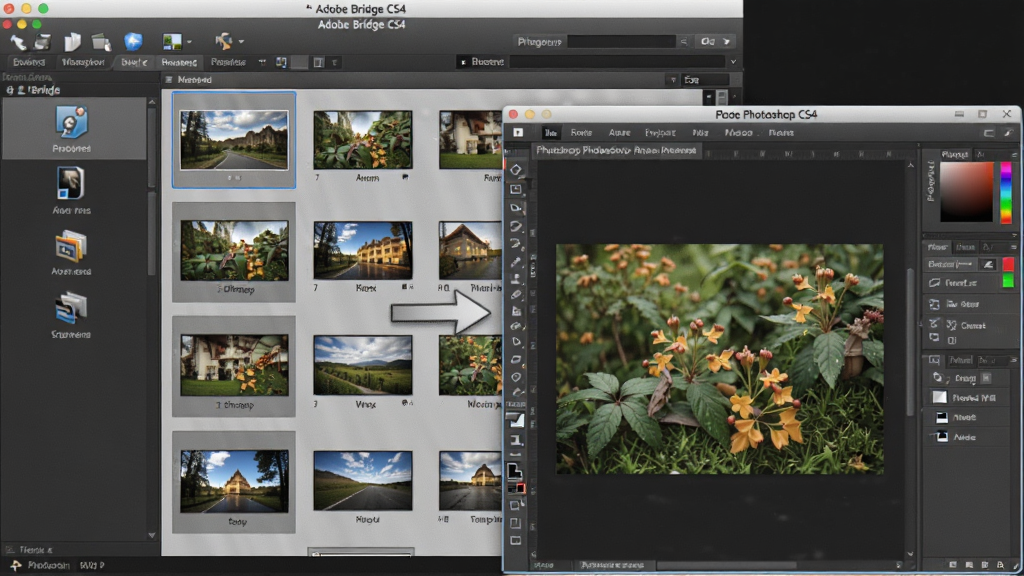Click the Photoshop canvas horizontal scrollbar

[726, 565]
